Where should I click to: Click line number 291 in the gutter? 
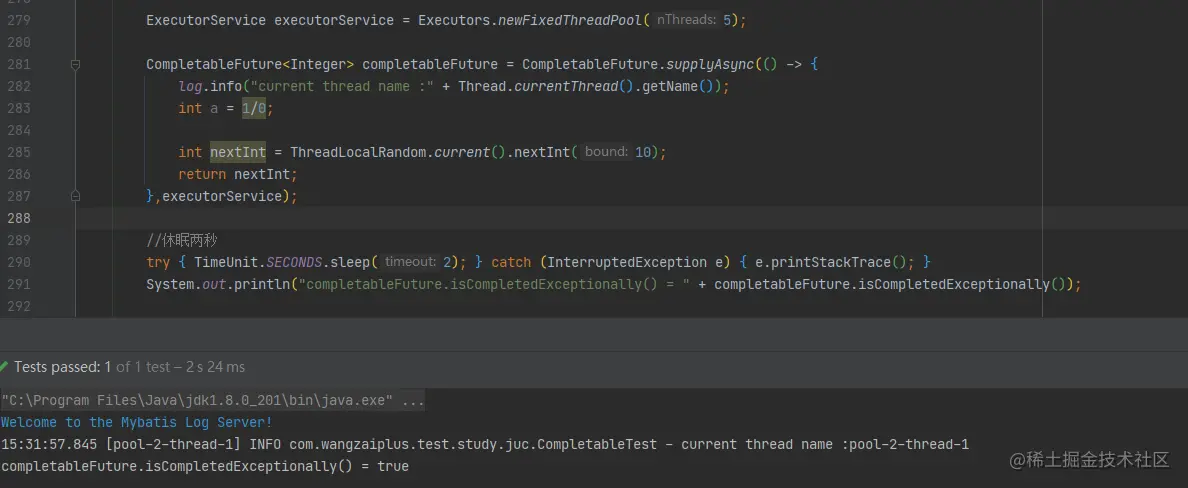click(x=18, y=284)
